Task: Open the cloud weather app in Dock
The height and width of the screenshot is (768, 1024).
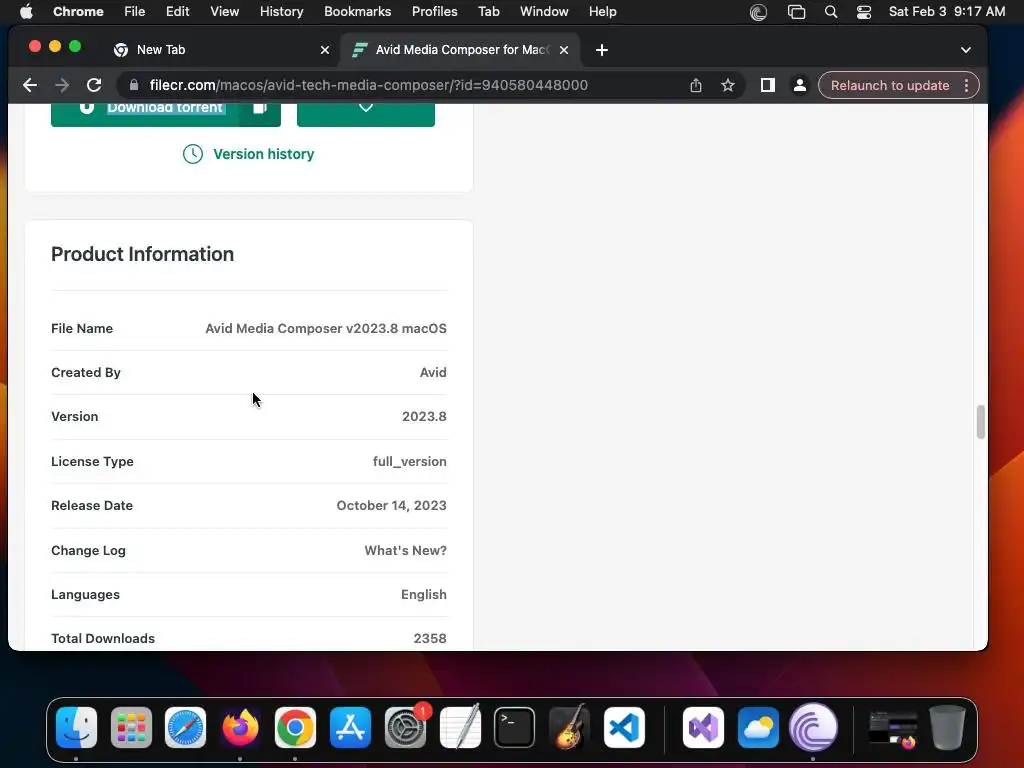Action: pos(758,728)
